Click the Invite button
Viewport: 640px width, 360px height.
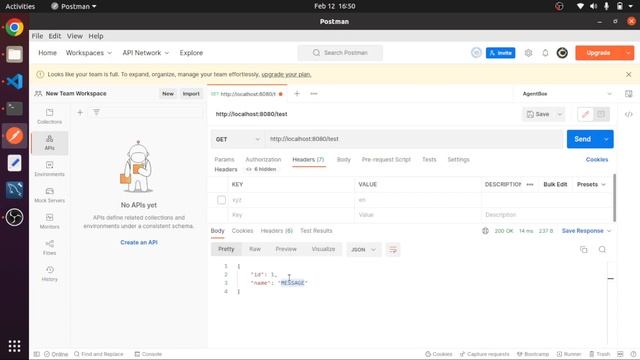[x=500, y=53]
